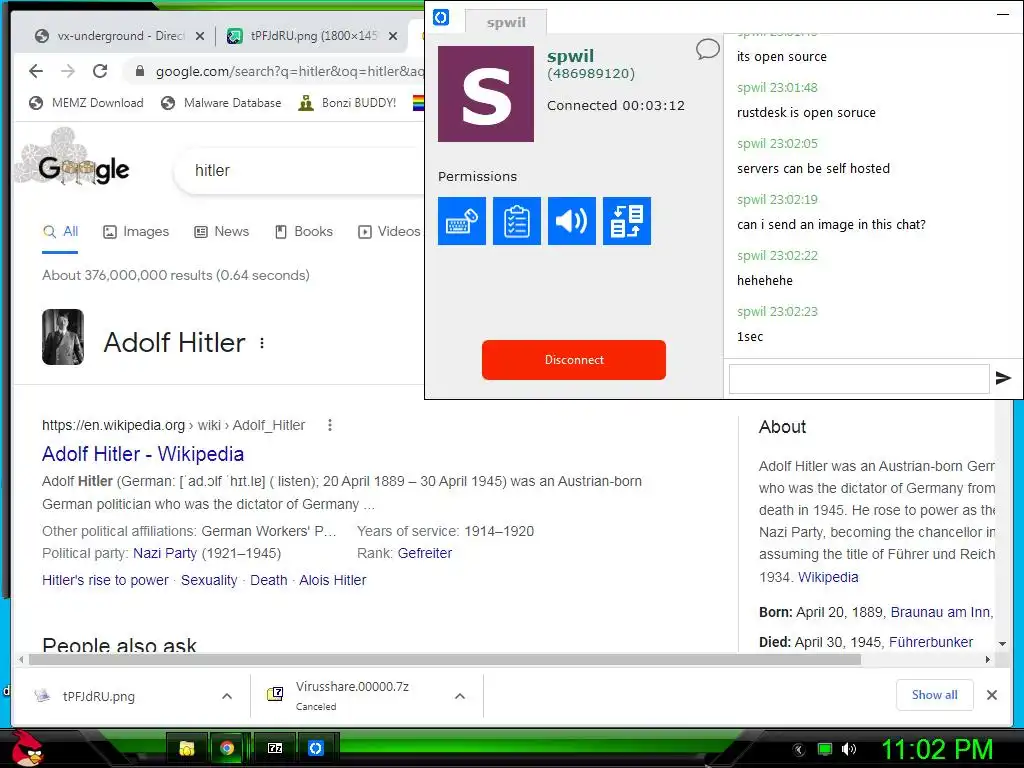Click the RustDesk taskbar icon
This screenshot has width=1024, height=768.
315,748
